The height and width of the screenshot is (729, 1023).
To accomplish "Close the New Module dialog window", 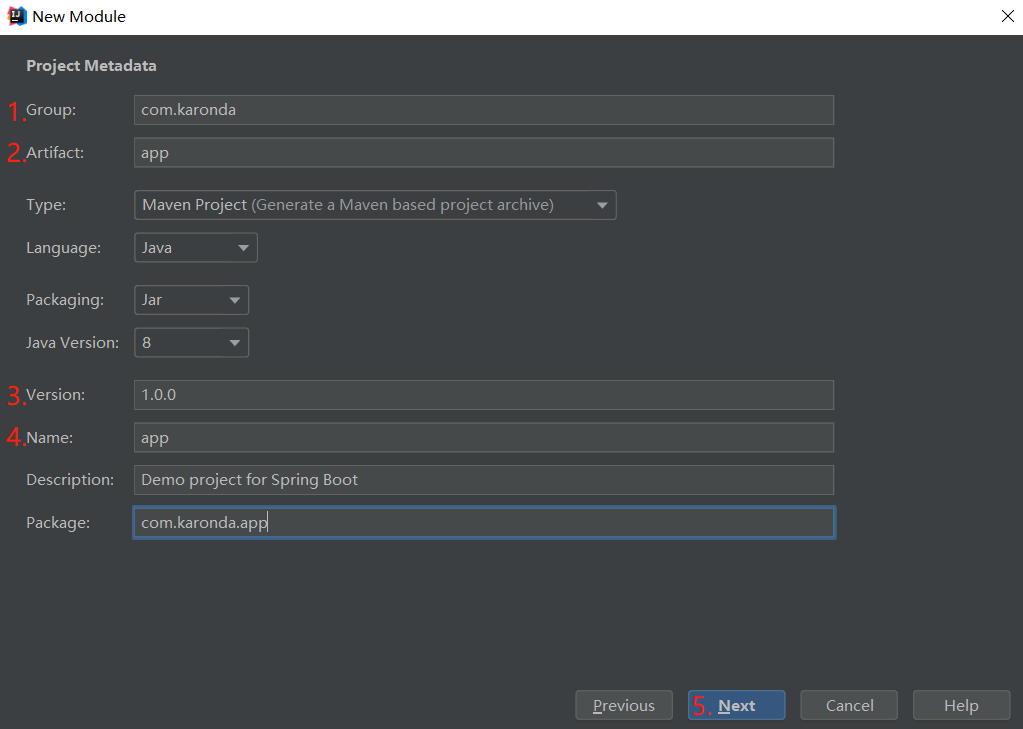I will pos(1007,16).
